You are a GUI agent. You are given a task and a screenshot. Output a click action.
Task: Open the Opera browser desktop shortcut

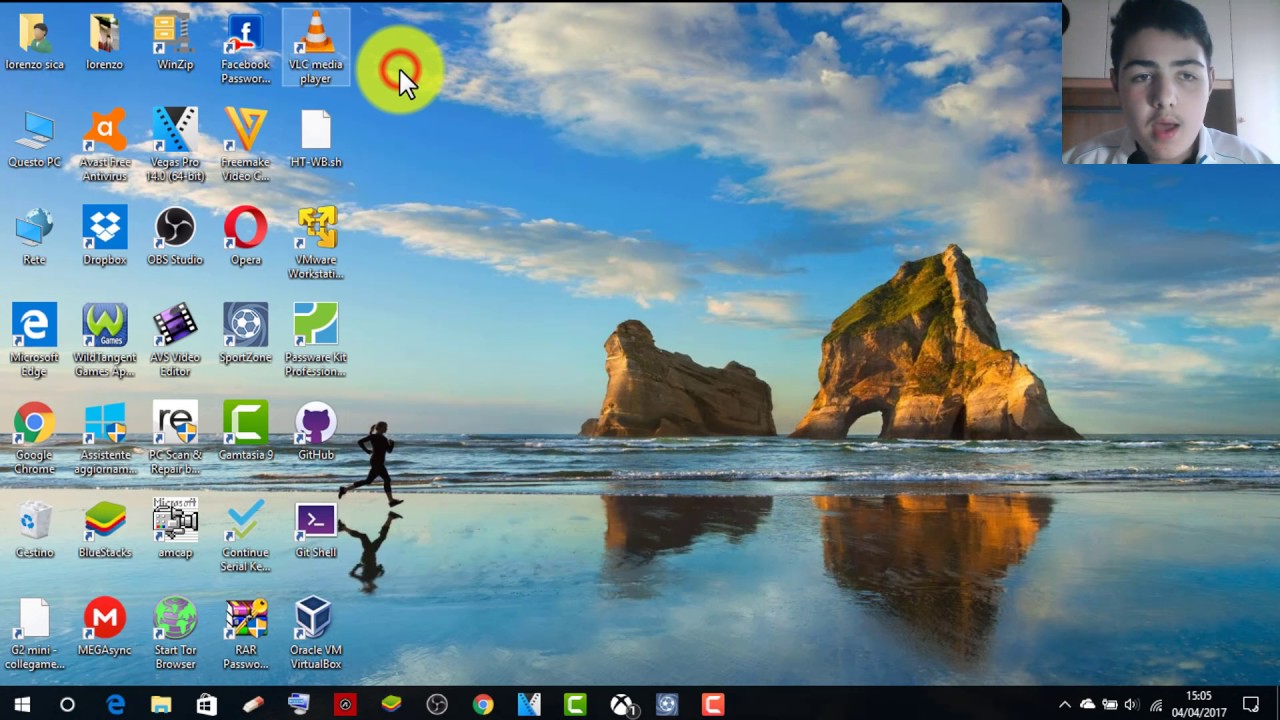245,237
